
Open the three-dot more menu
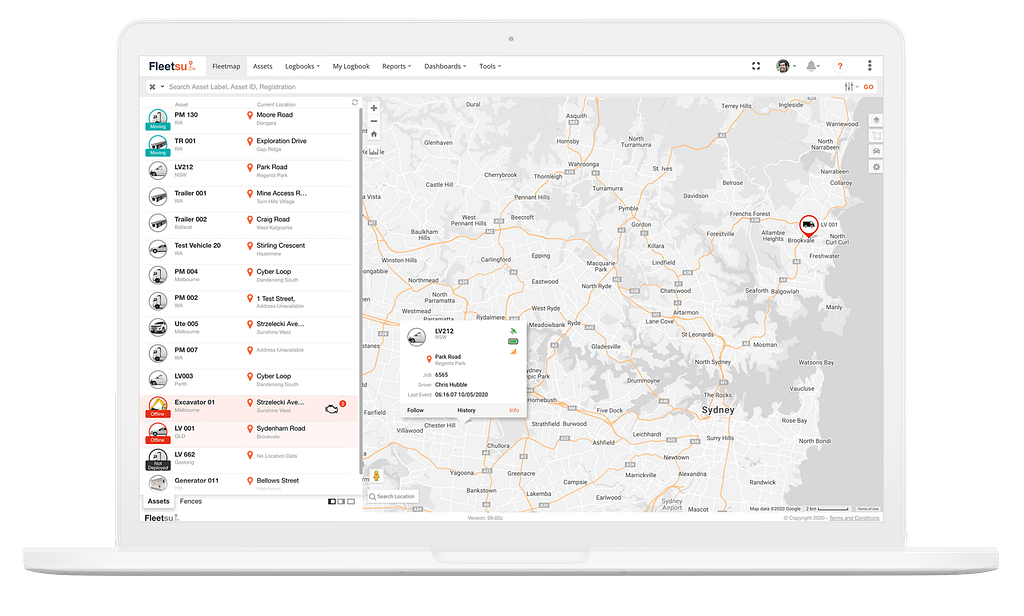click(x=869, y=65)
